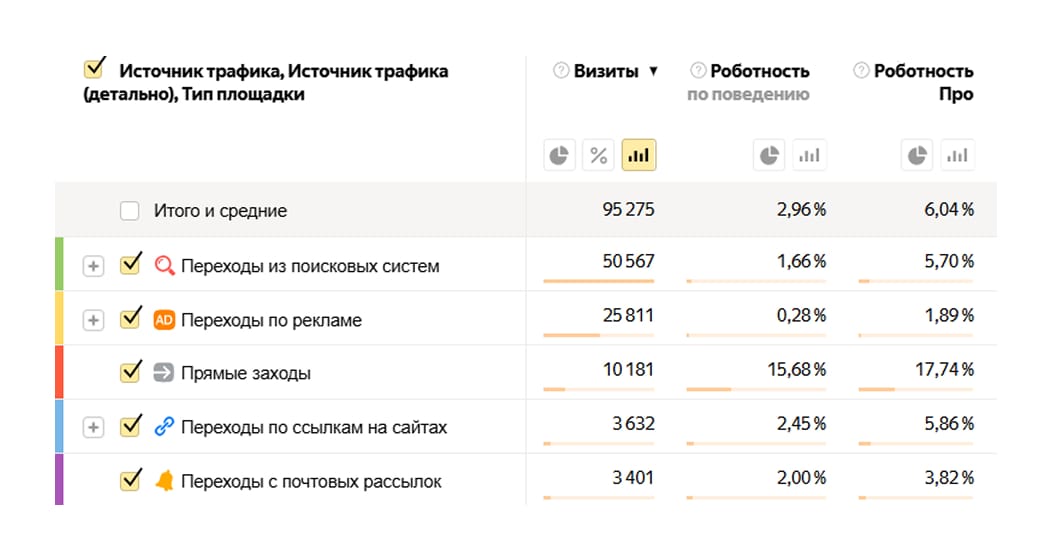Select bar chart for Роботность по поведению
Image resolution: width=1052 pixels, height=560 pixels.
(809, 156)
